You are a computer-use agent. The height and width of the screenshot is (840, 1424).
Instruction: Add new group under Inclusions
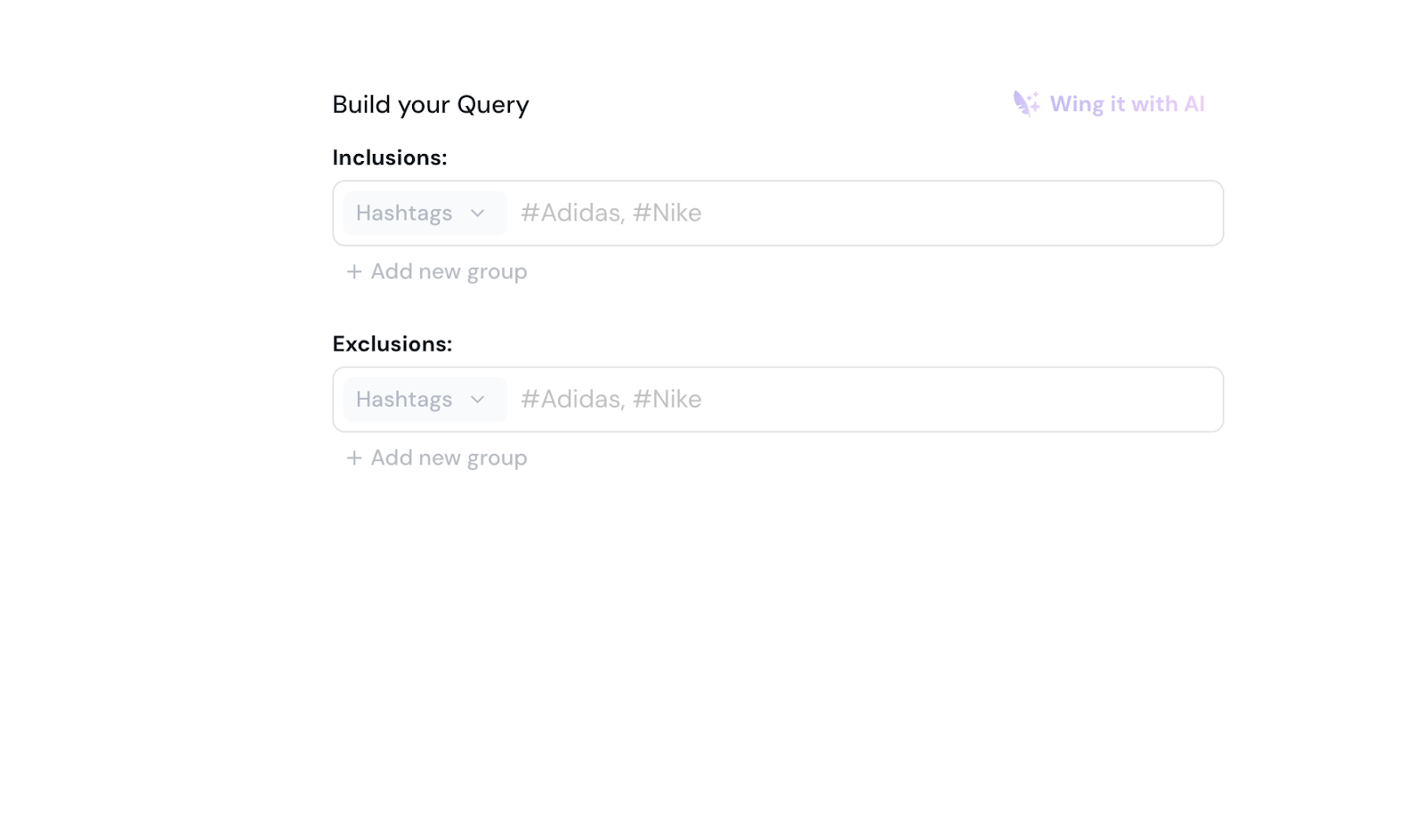click(448, 271)
